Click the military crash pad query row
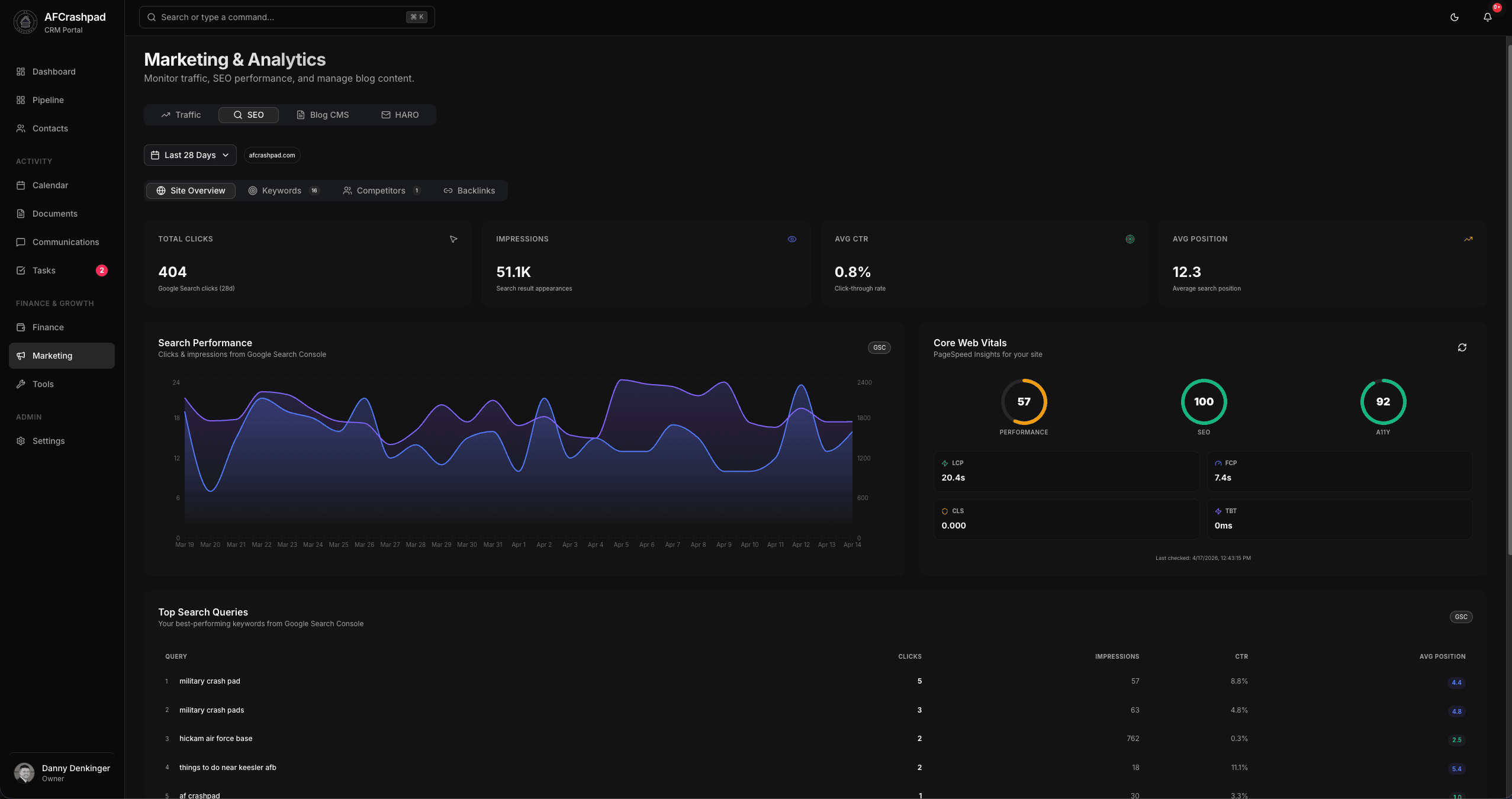This screenshot has width=1512, height=799. click(x=815, y=681)
